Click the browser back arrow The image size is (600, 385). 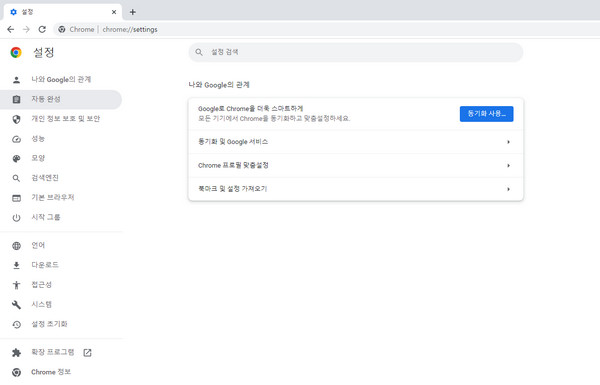coord(10,29)
